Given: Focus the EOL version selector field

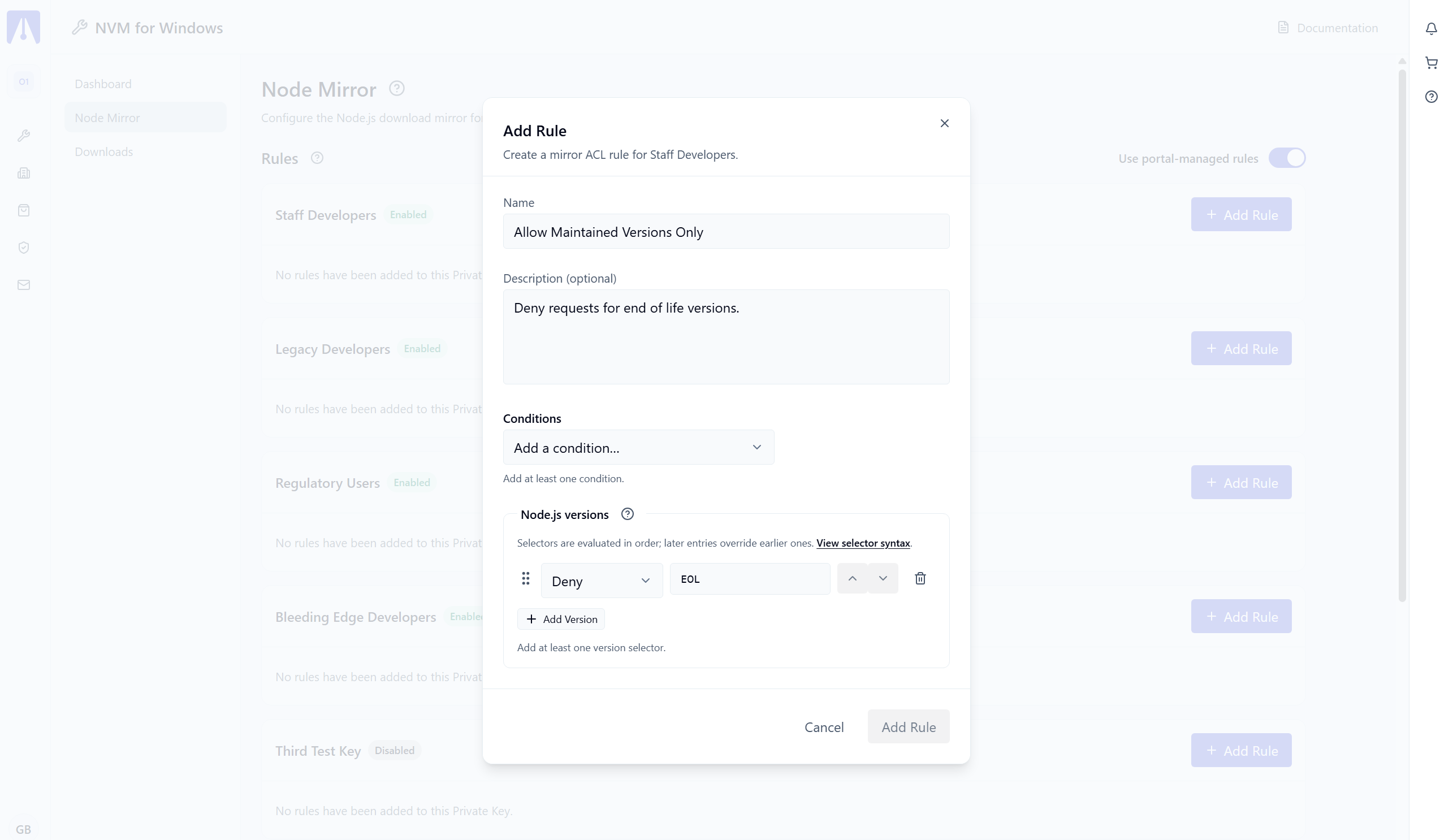Looking at the screenshot, I should tap(750, 579).
